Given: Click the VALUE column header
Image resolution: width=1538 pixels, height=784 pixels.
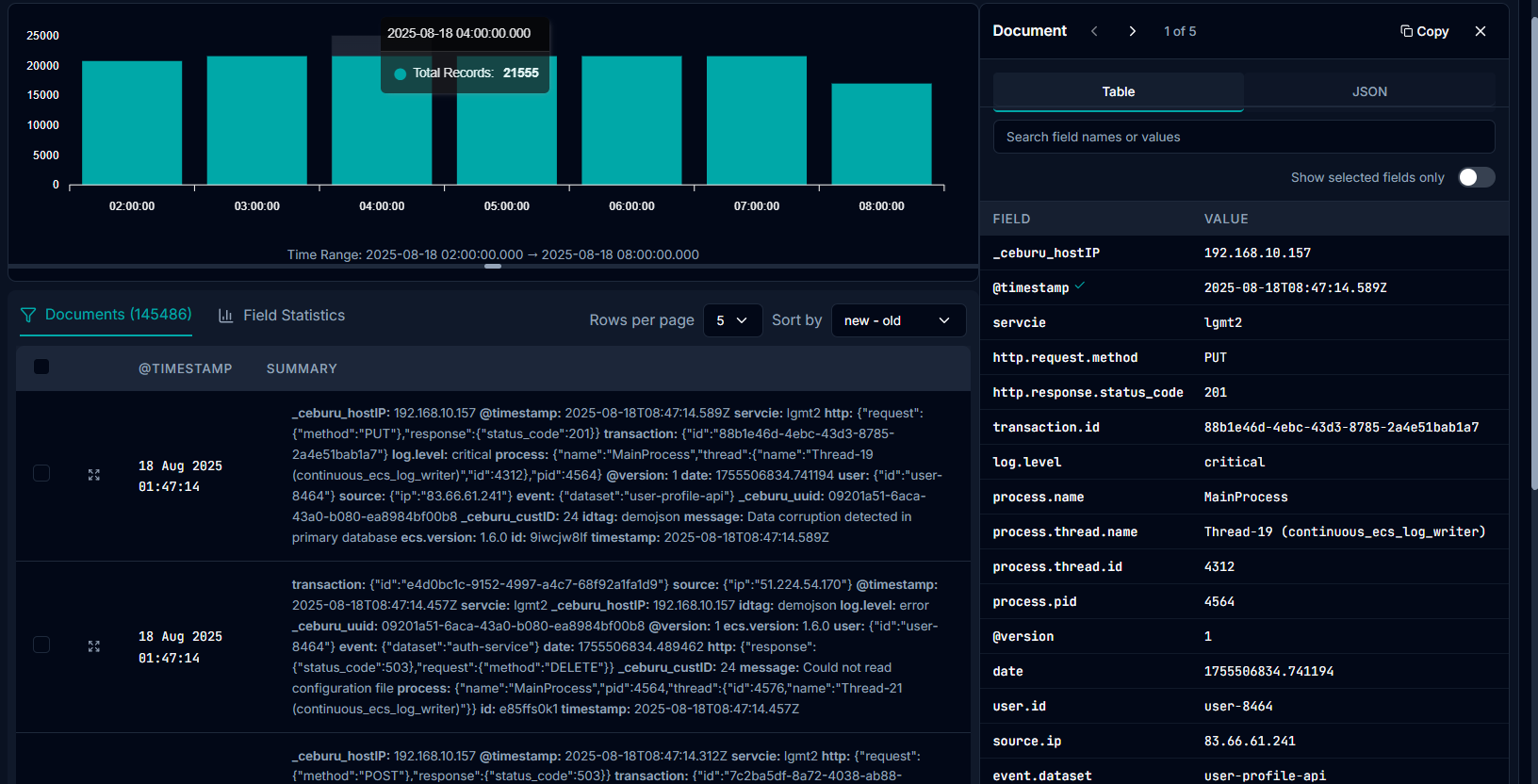Looking at the screenshot, I should [1226, 219].
